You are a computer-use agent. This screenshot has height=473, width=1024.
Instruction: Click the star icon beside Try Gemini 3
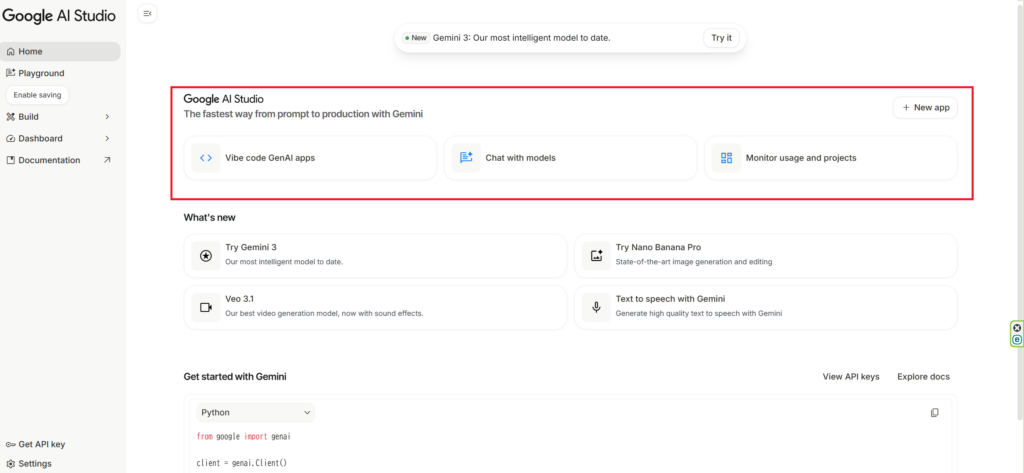206,255
